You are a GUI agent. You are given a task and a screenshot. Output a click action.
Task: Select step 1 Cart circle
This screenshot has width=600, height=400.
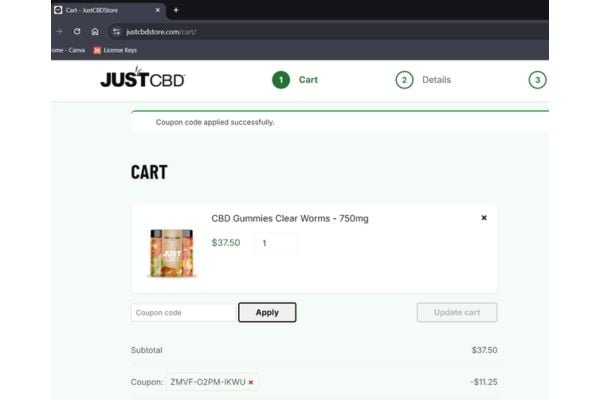(281, 80)
